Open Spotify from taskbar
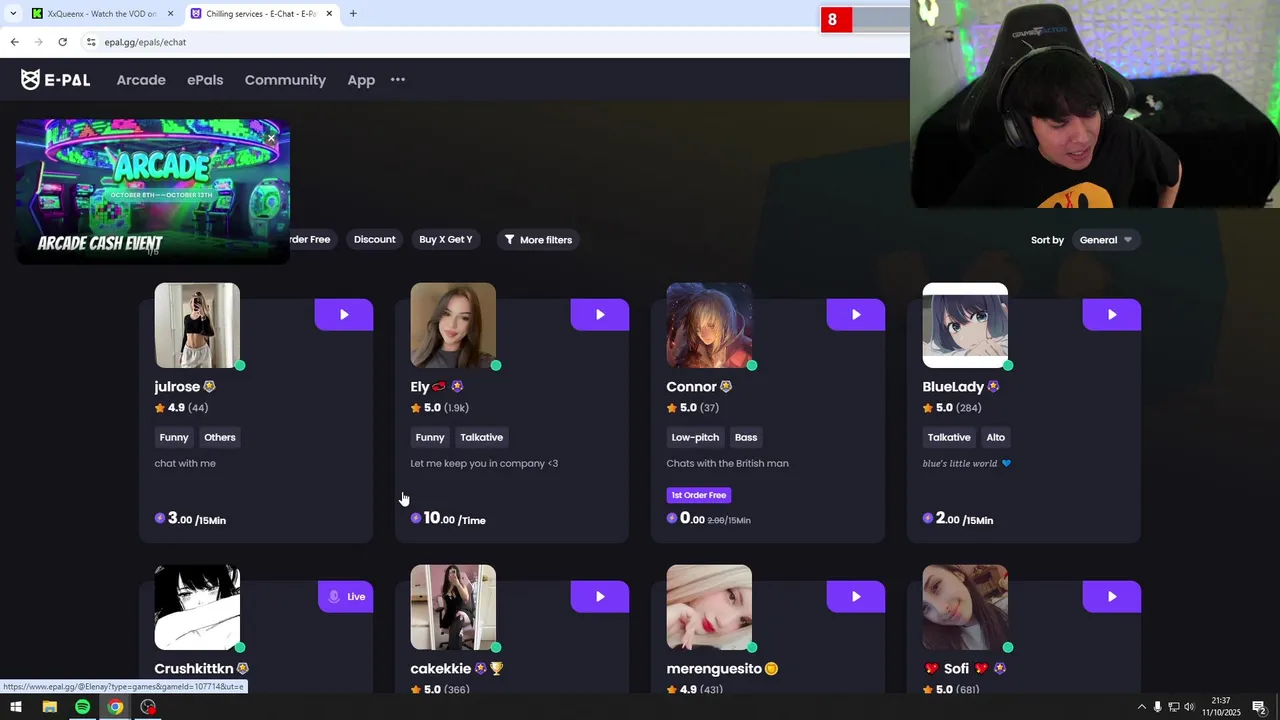Screen dimensions: 1280x720 click(82, 707)
